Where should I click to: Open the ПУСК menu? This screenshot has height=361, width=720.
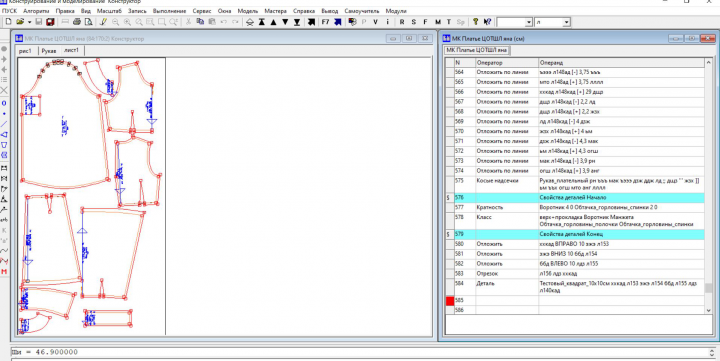coord(9,11)
